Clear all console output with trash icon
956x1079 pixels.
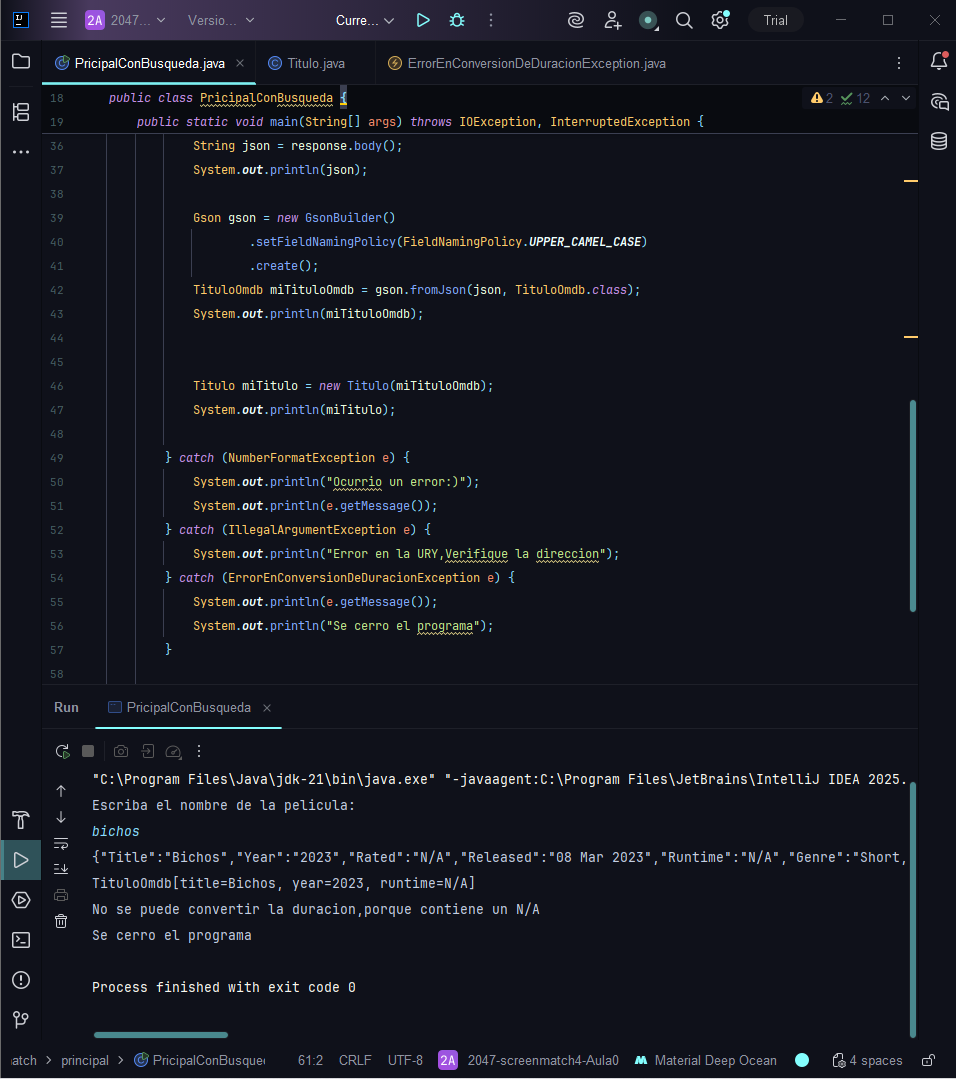[x=61, y=921]
